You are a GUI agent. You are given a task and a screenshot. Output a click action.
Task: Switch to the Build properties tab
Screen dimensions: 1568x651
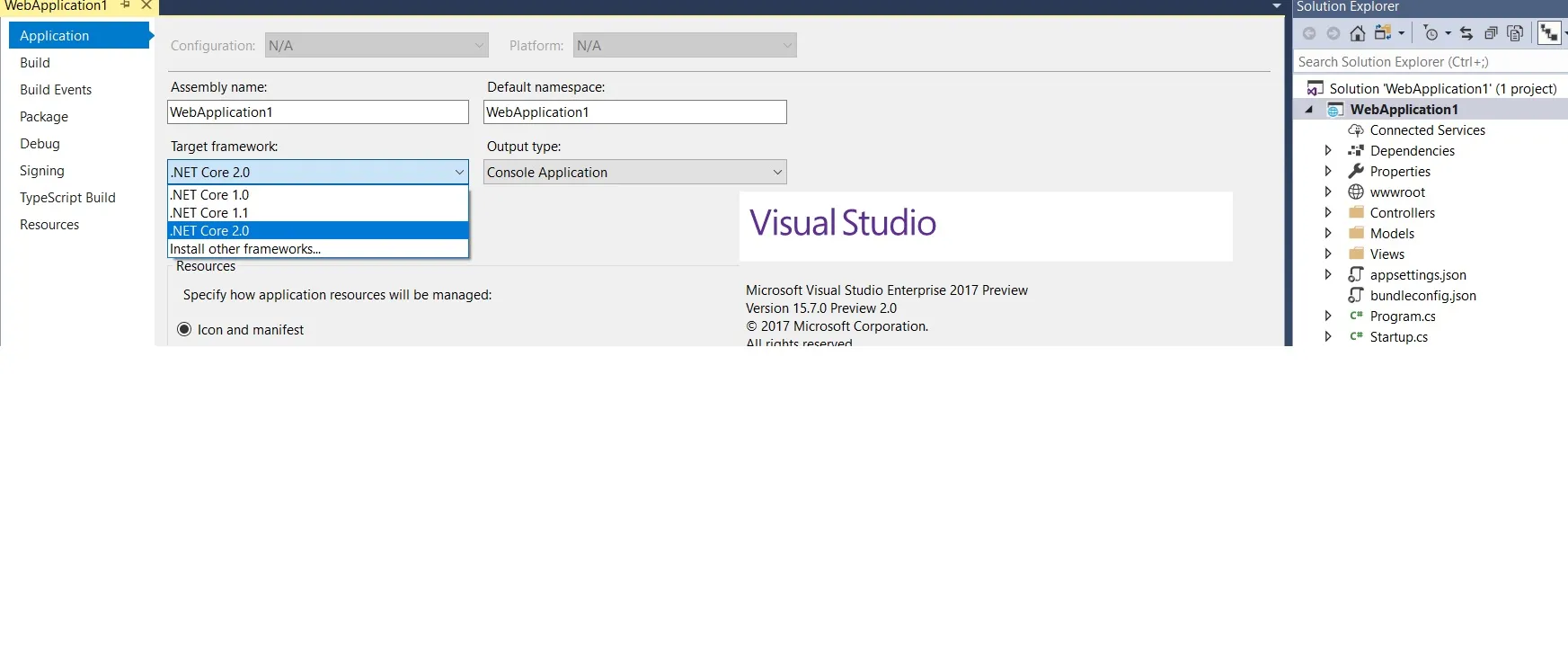tap(35, 63)
